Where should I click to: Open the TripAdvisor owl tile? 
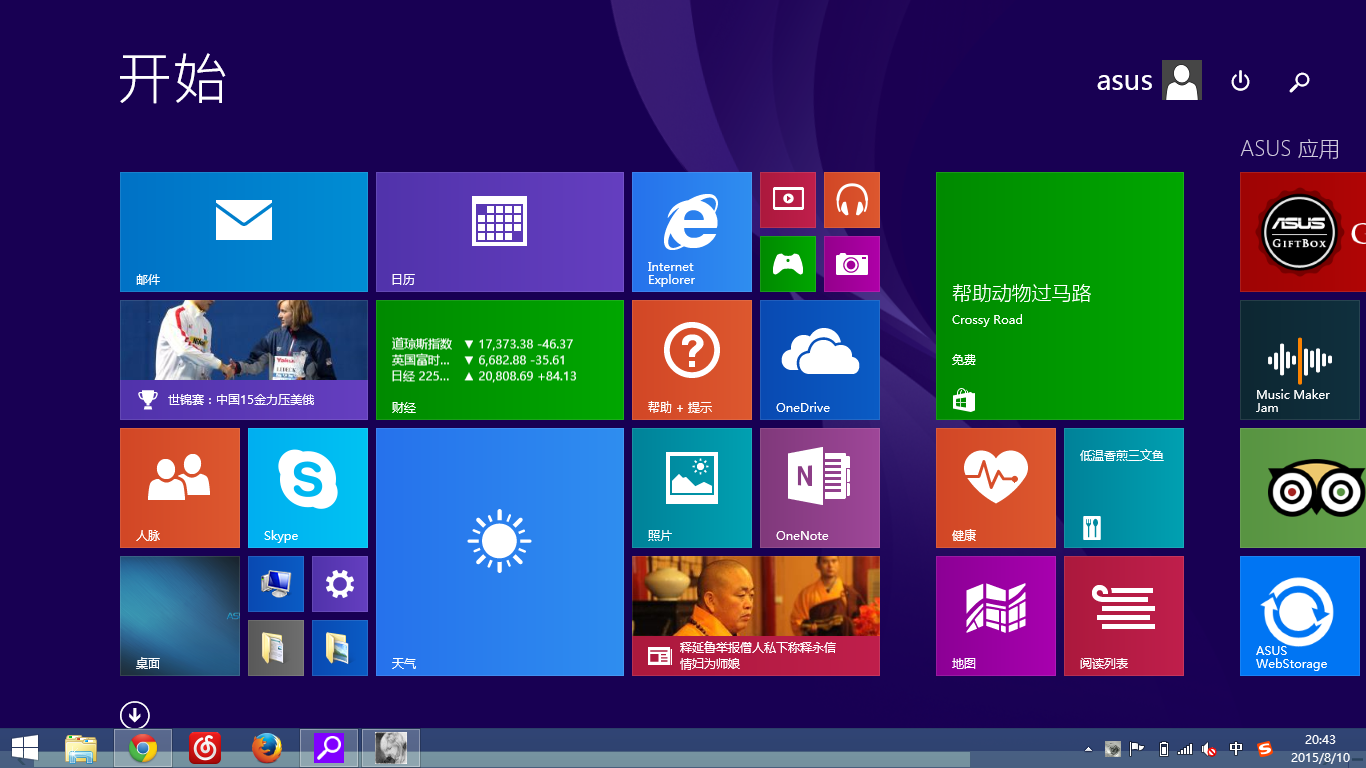tap(1303, 488)
